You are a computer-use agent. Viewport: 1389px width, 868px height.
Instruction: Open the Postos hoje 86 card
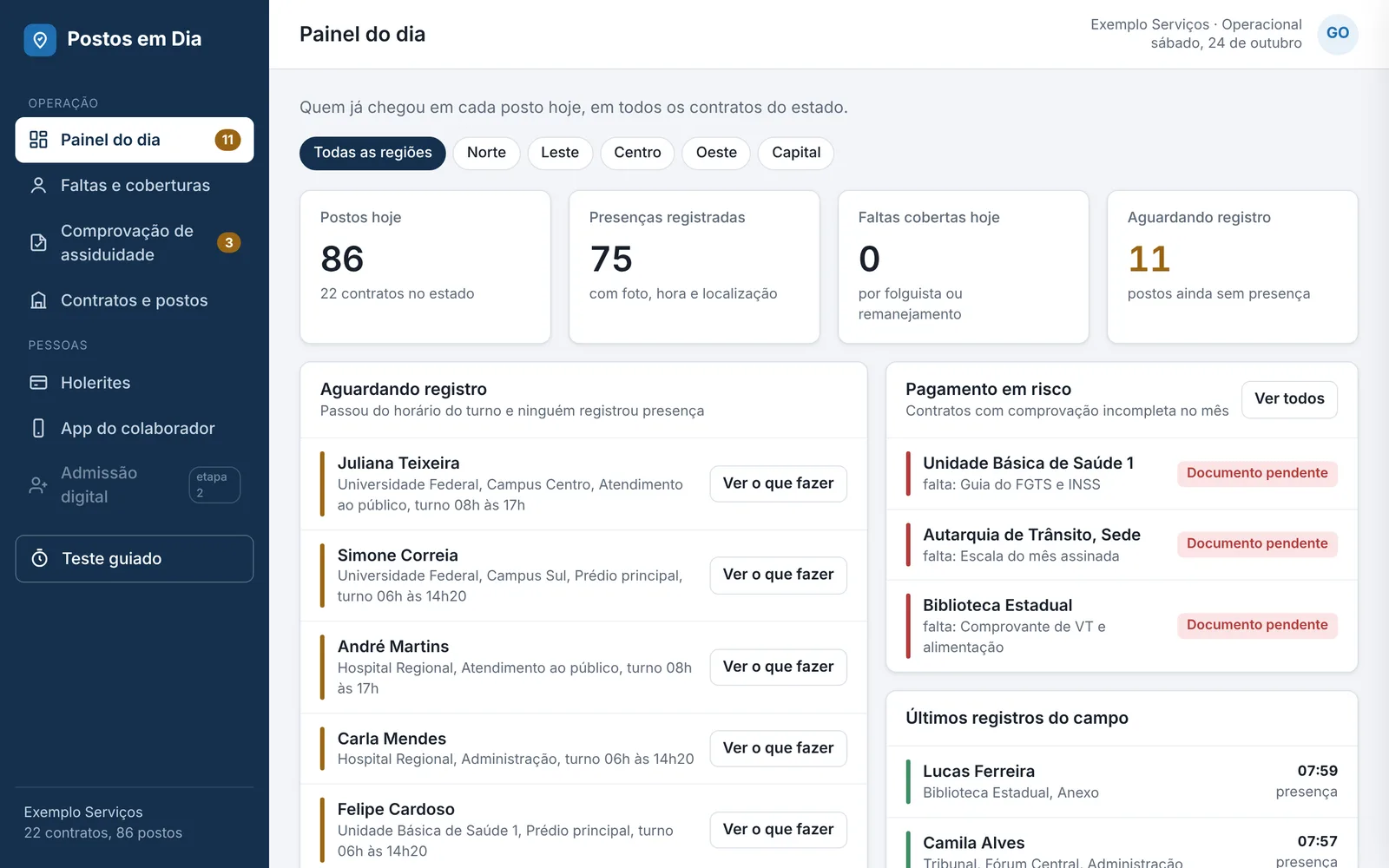[x=425, y=267]
